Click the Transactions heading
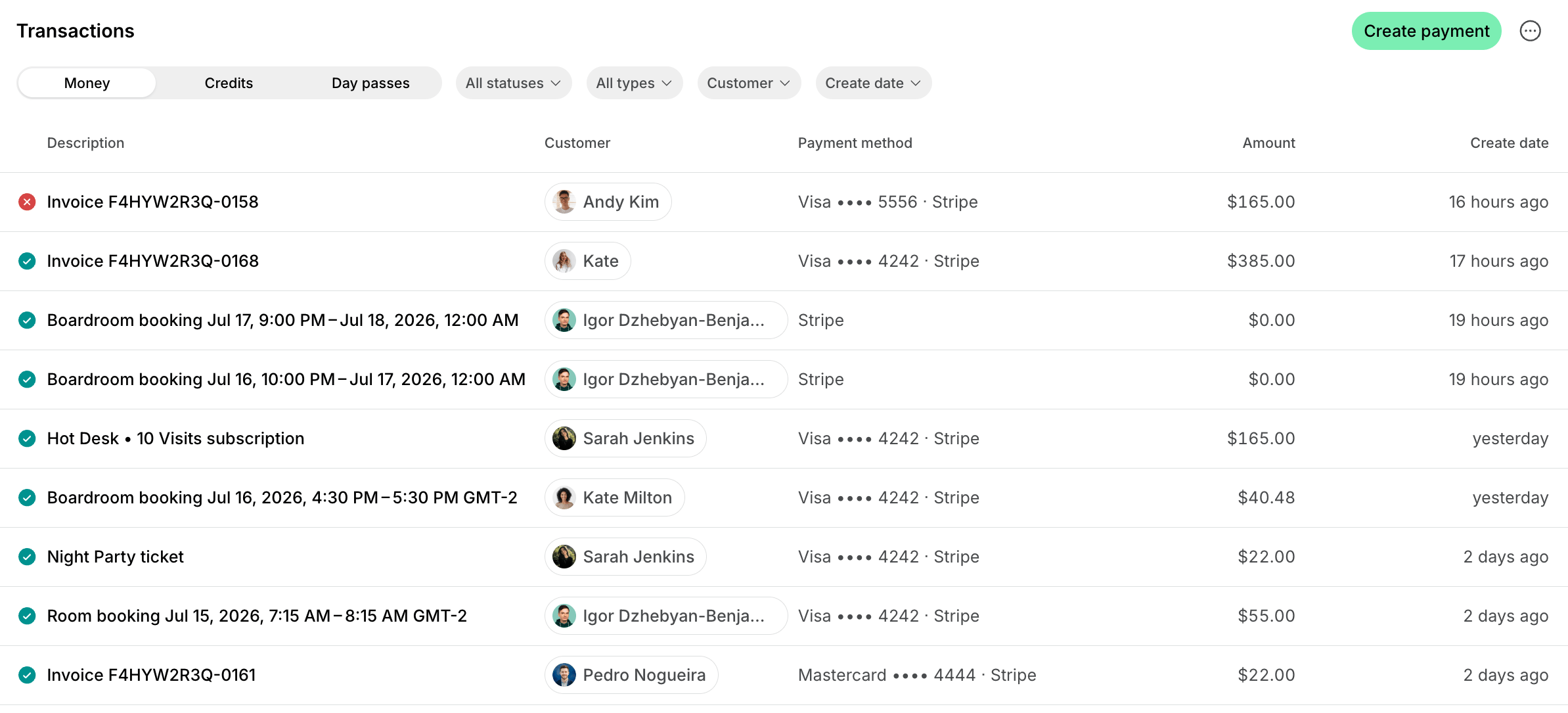The image size is (1568, 713). tap(76, 31)
